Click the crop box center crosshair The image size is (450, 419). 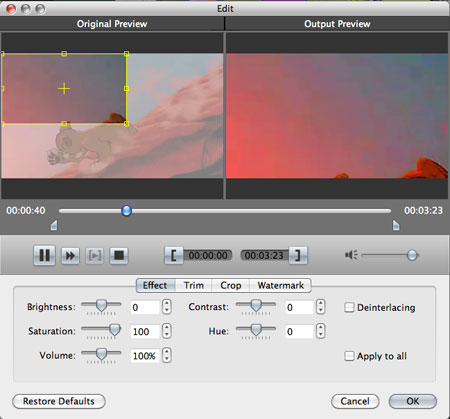[x=64, y=88]
